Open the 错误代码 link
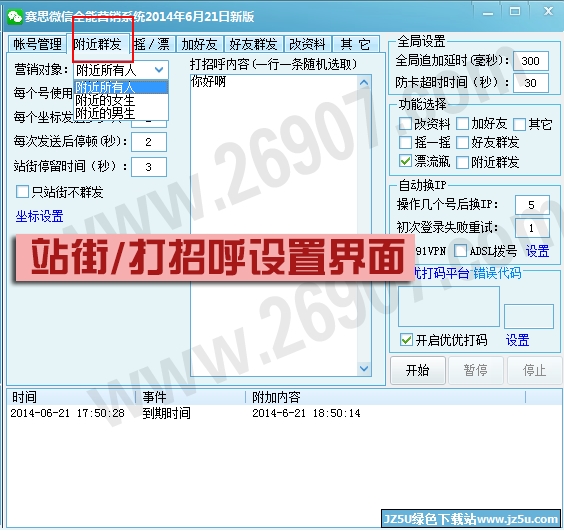This screenshot has width=564, height=531. click(497, 273)
